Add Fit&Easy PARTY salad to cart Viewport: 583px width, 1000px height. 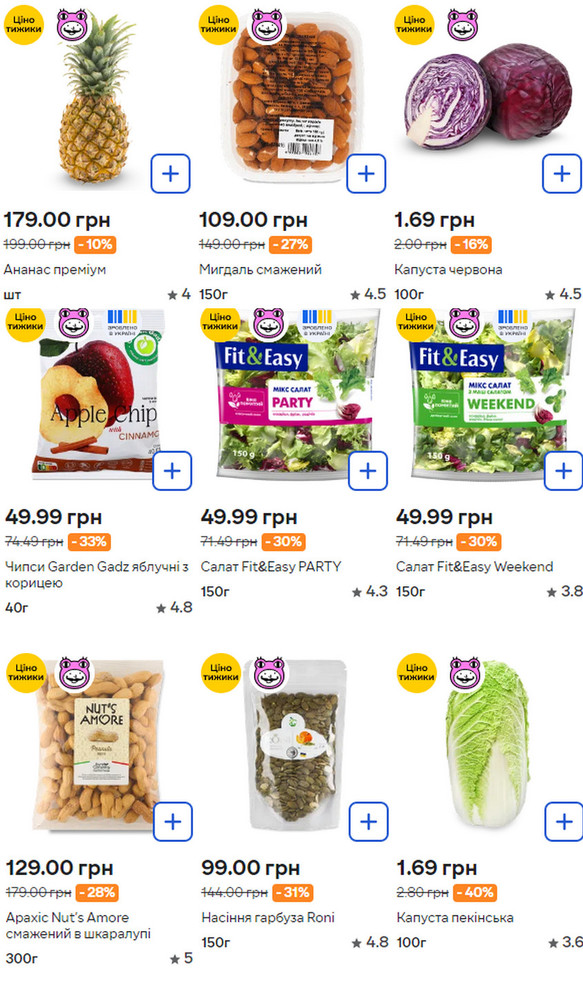click(x=367, y=471)
